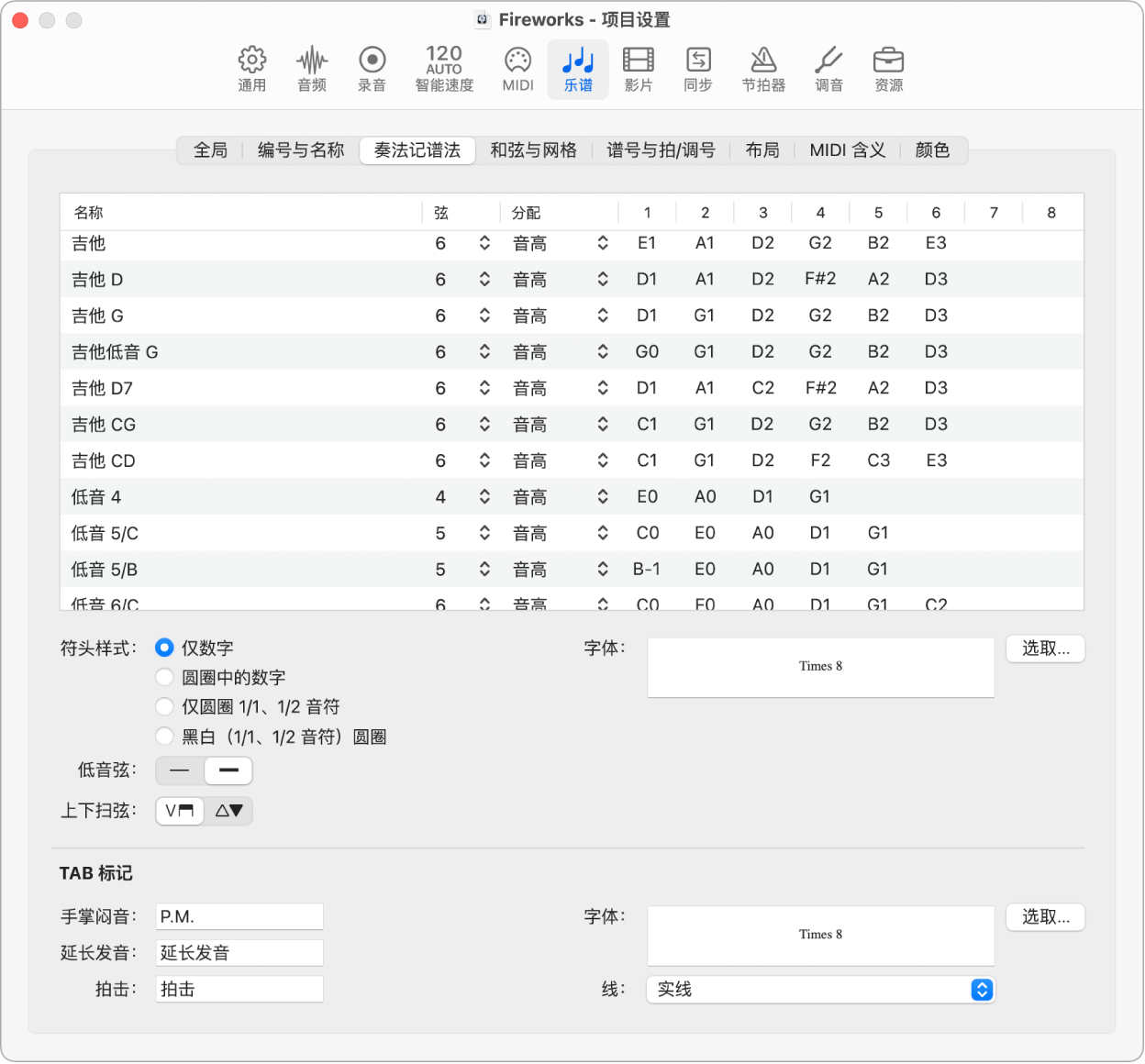Choose 圆圈中的数字 note head style
The height and width of the screenshot is (1064, 1145).
(x=164, y=677)
